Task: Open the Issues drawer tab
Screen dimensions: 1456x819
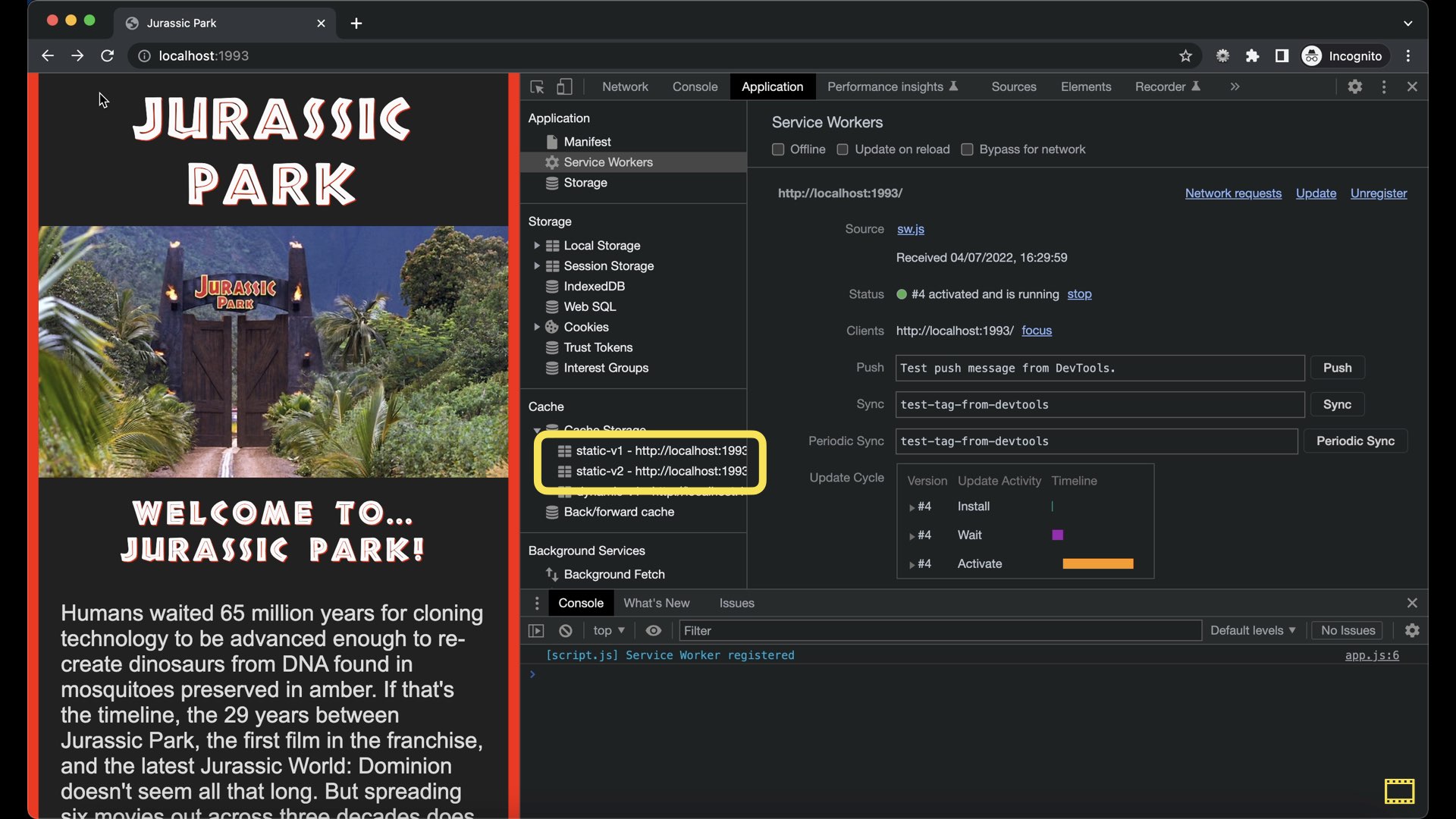Action: (736, 604)
